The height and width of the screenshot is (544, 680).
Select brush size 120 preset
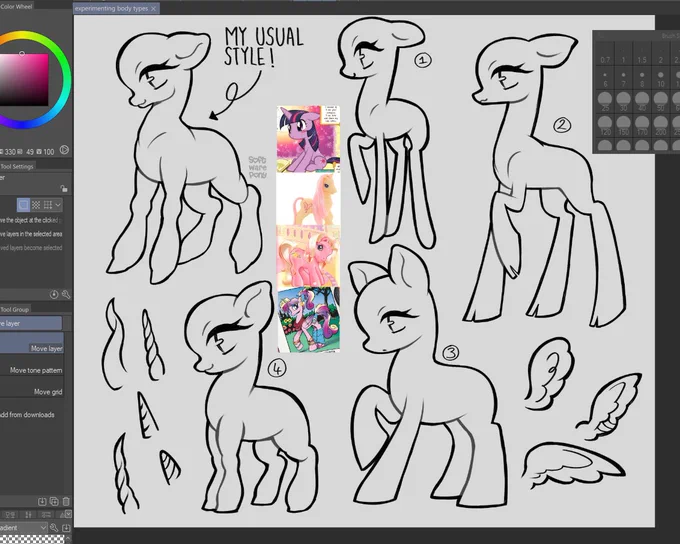[605, 126]
